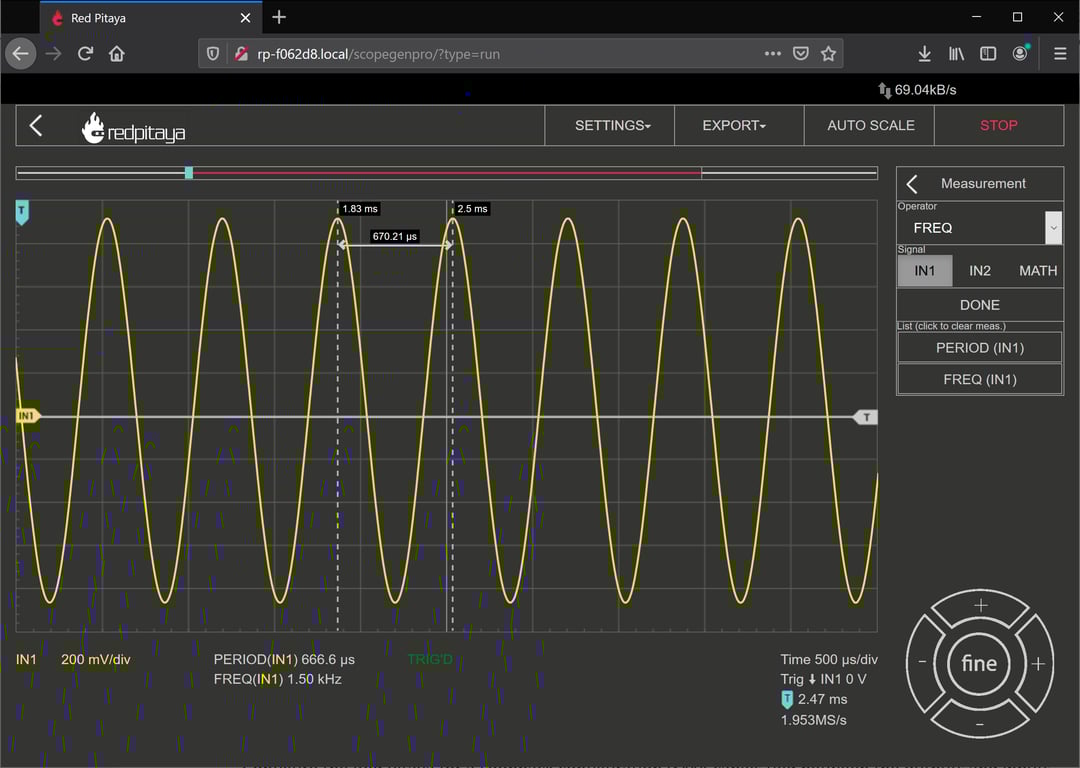Image resolution: width=1080 pixels, height=768 pixels.
Task: Click the 1.83 ms cursor label
Action: pyautogui.click(x=360, y=209)
